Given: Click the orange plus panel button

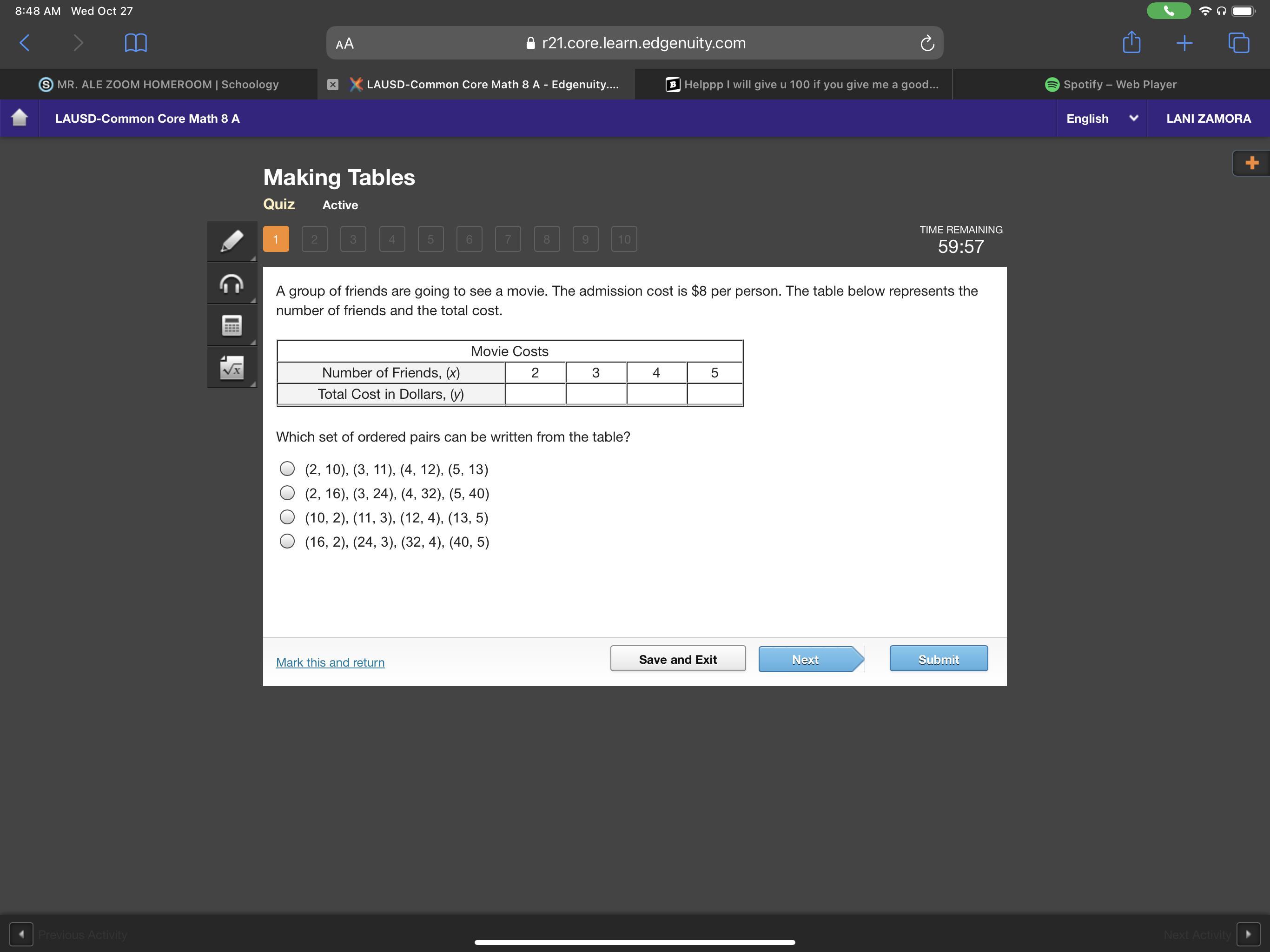Looking at the screenshot, I should pos(1251,163).
